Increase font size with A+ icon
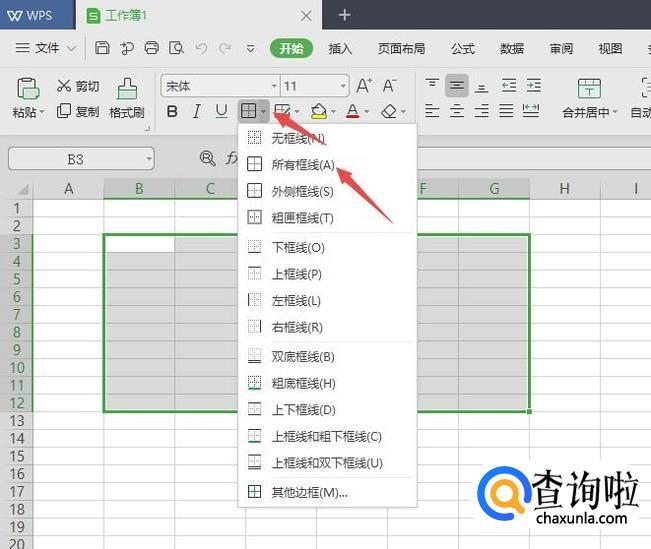651x549 pixels. 364,86
